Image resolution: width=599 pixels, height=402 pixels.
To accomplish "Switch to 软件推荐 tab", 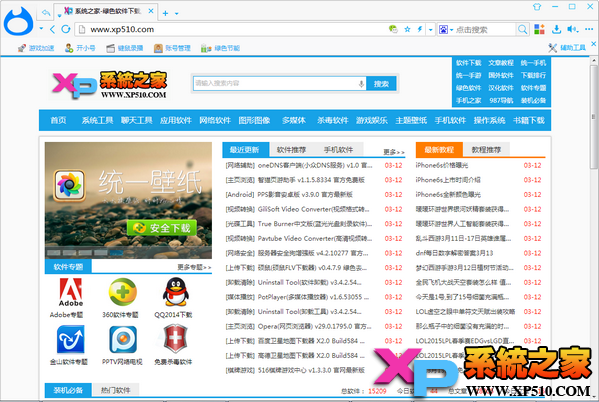I will point(291,150).
